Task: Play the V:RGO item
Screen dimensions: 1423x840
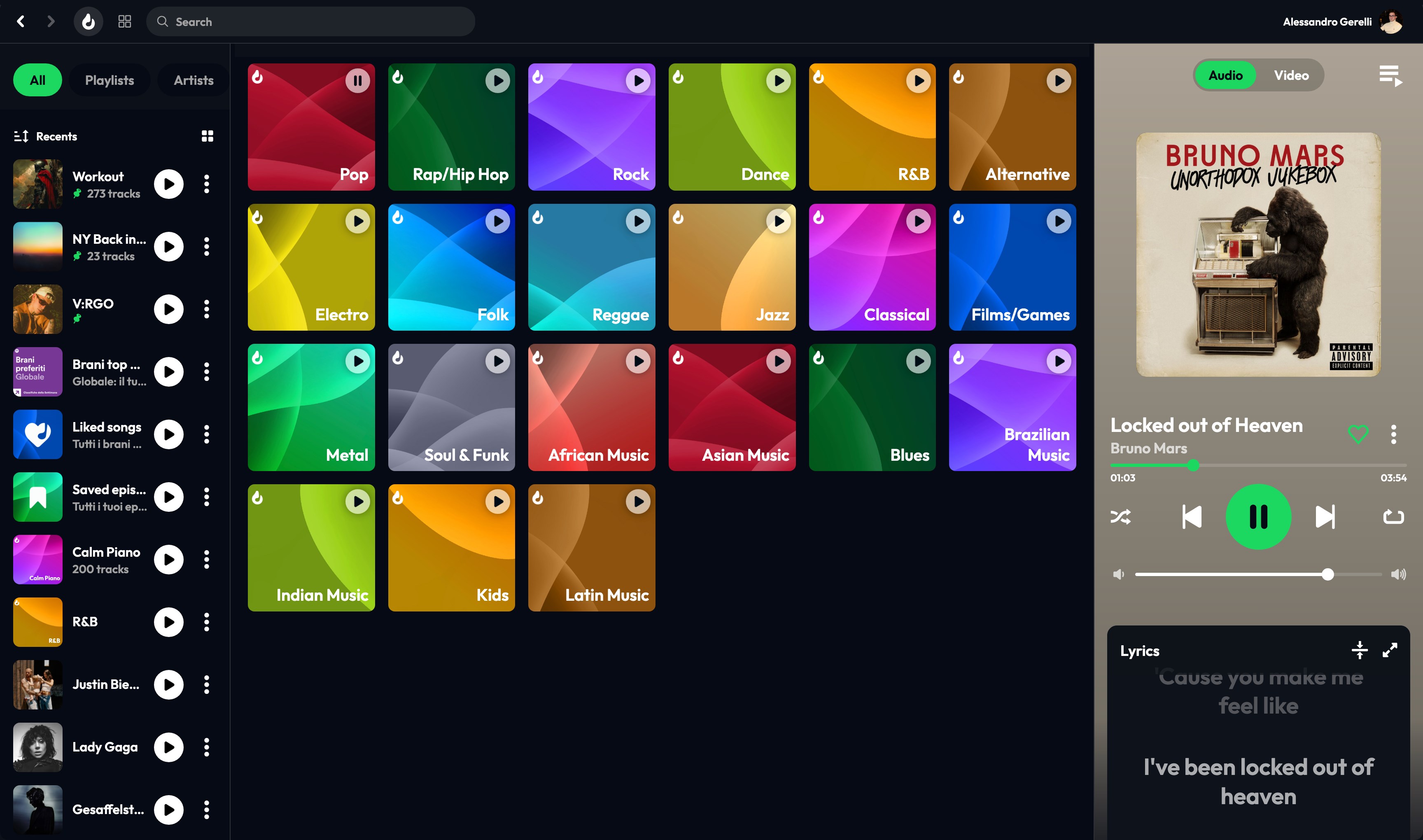Action: pyautogui.click(x=169, y=309)
